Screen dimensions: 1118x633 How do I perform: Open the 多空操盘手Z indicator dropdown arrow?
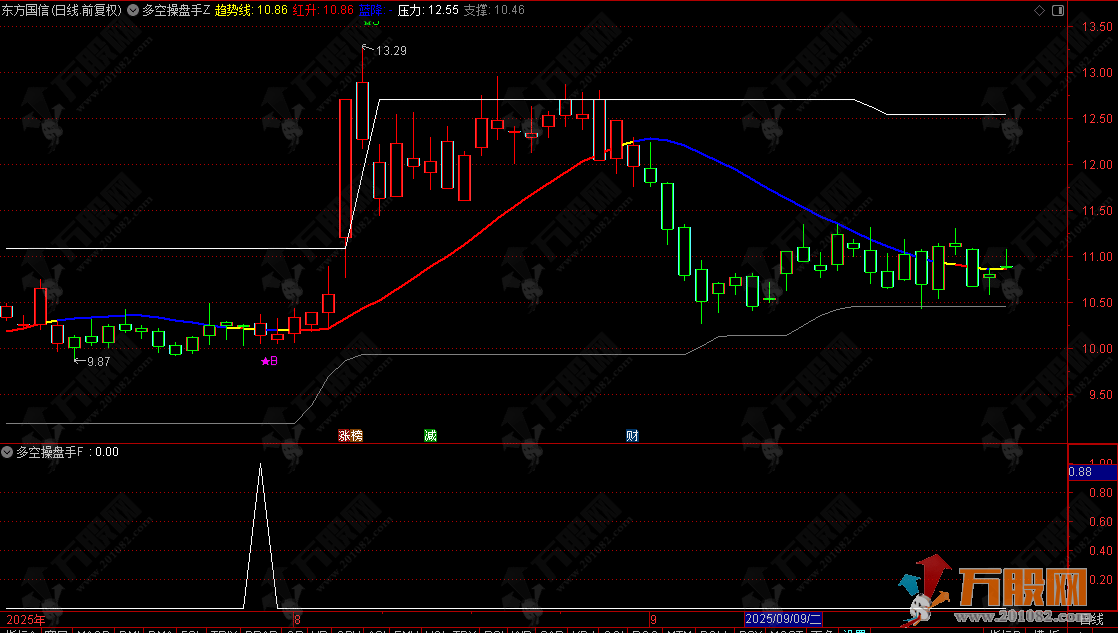(133, 10)
